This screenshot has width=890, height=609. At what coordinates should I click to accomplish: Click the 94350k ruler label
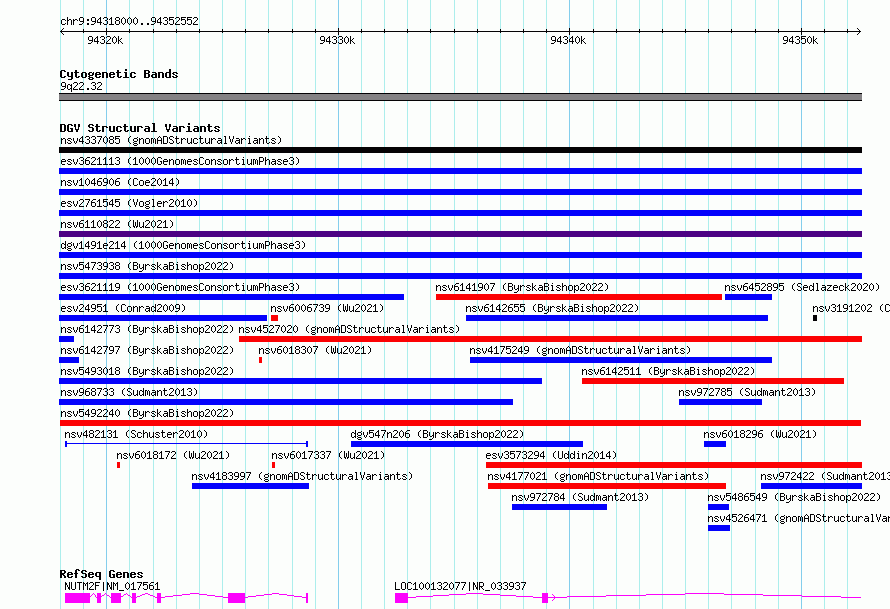[800, 40]
